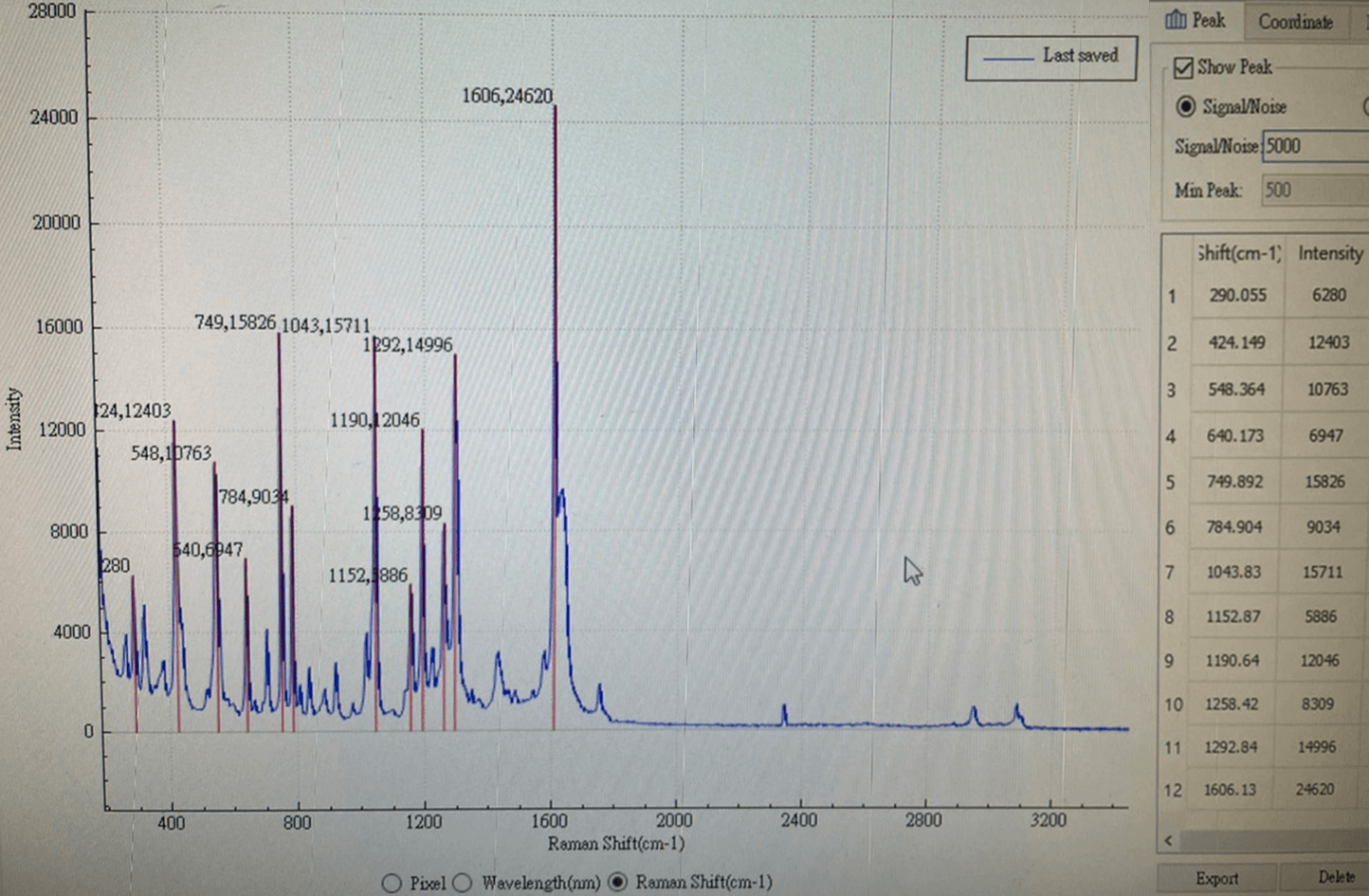Click the intensity cell 6280 in the table
This screenshot has width=1369, height=896.
(1328, 295)
